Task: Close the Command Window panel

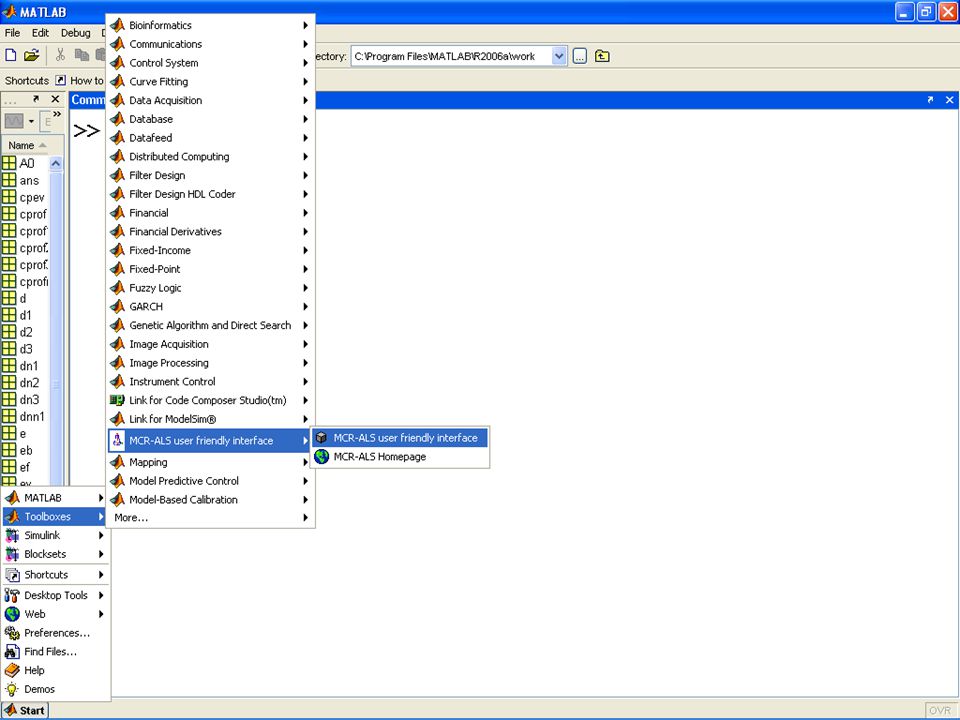Action: pos(950,99)
